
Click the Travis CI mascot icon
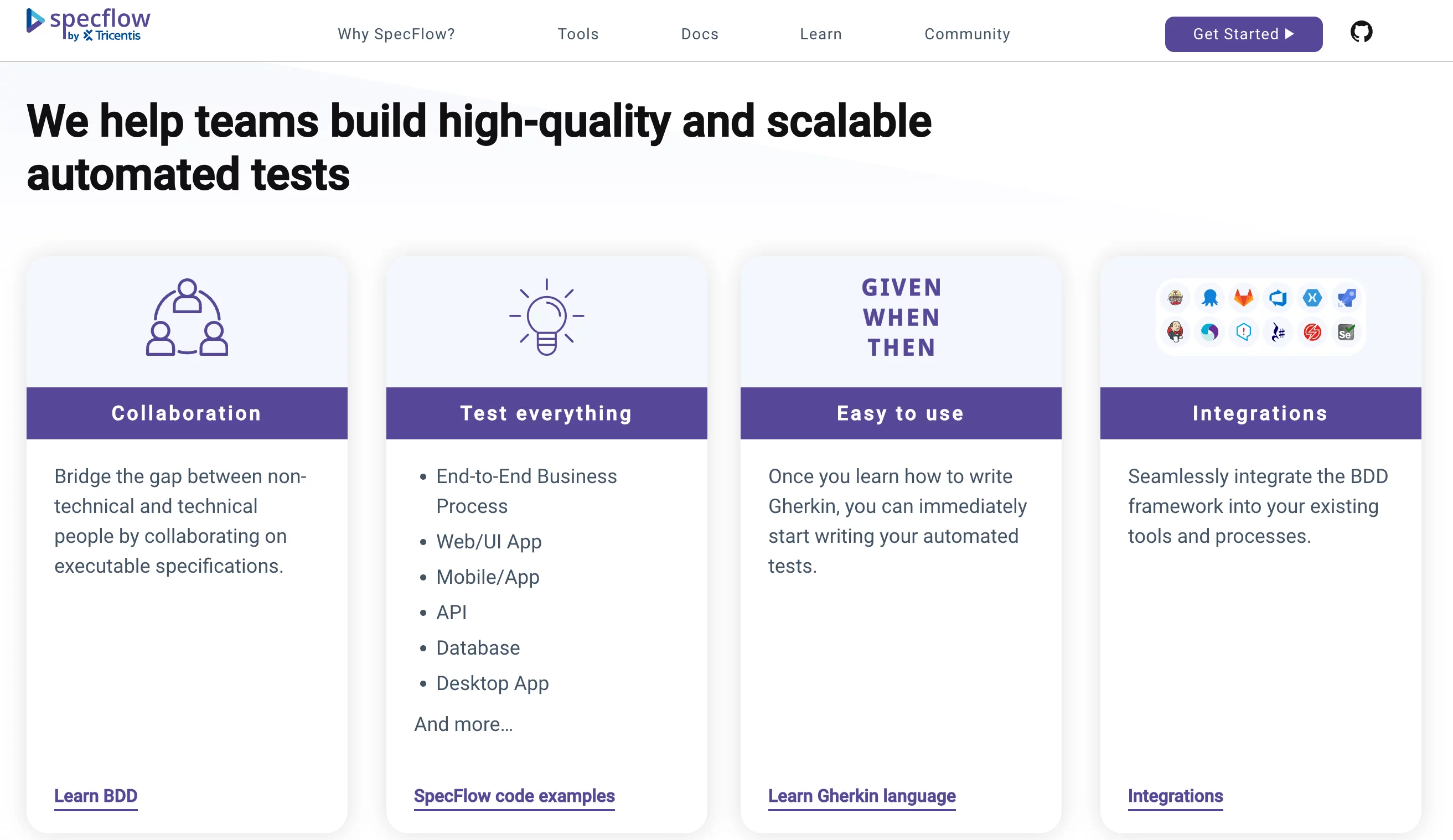[x=1175, y=298]
